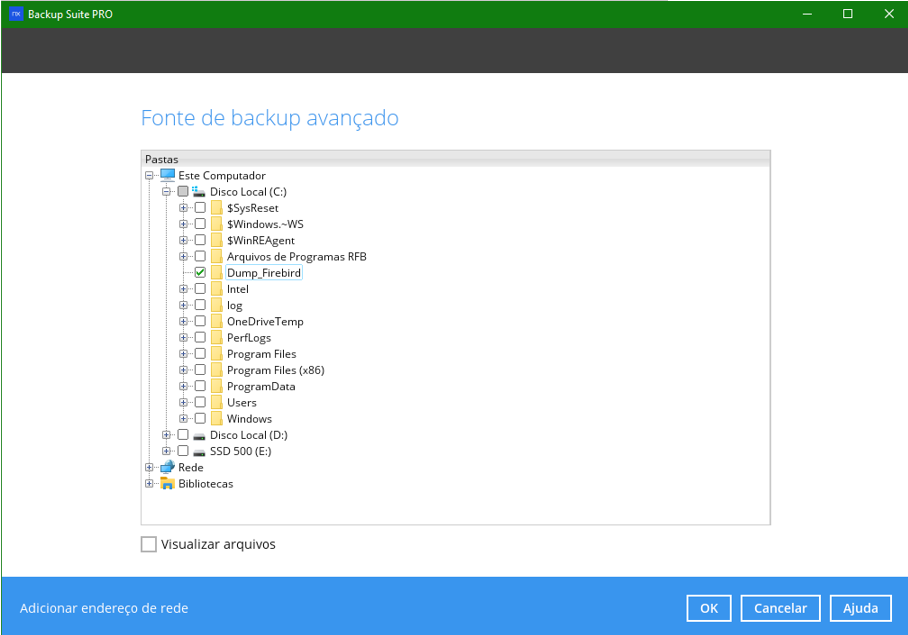Expand the Windows folder node
This screenshot has width=908, height=635.
point(183,419)
